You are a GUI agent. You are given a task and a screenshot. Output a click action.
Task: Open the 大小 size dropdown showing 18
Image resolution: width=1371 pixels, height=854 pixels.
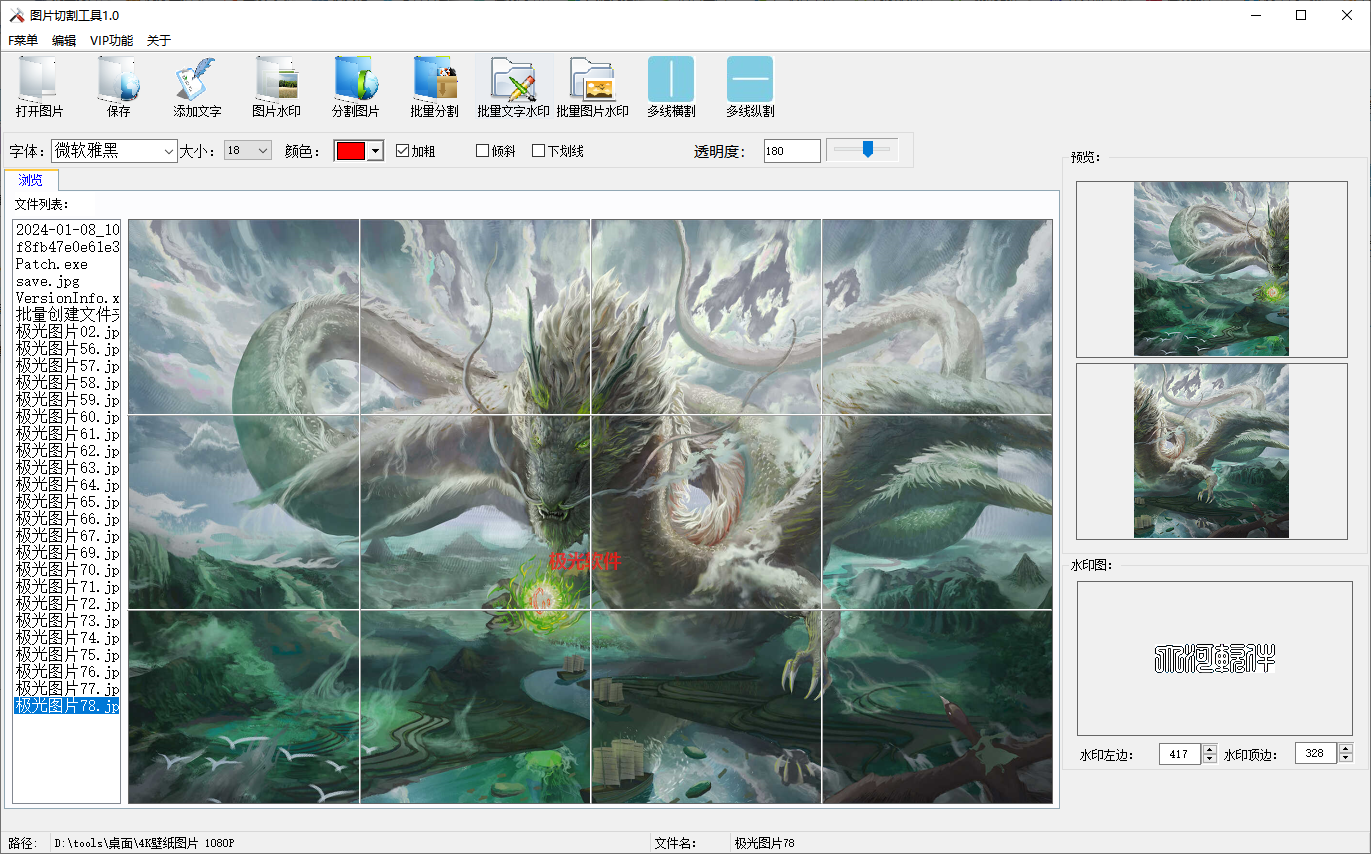click(x=247, y=151)
